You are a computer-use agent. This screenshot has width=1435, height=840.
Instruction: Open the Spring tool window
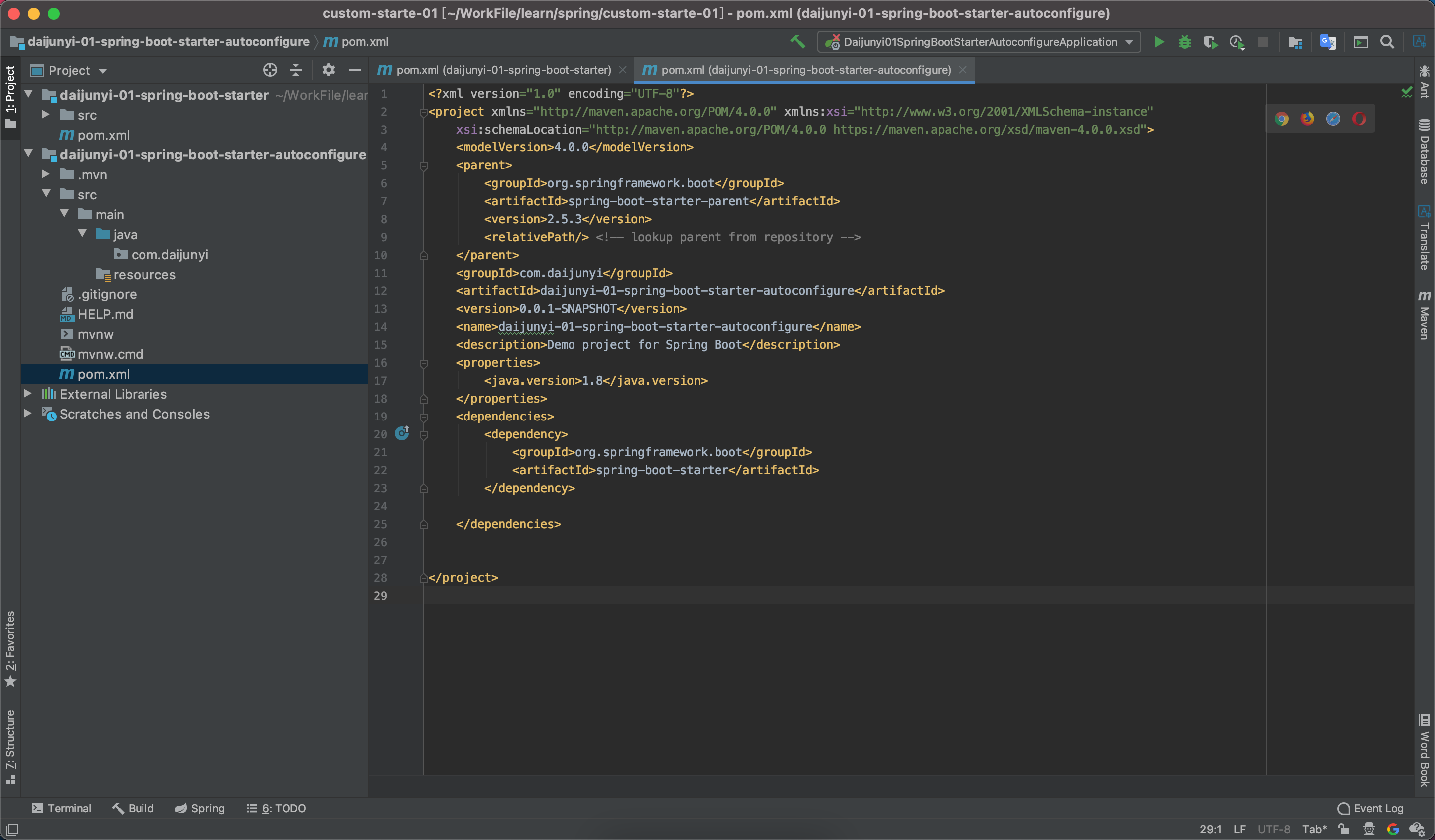click(200, 808)
